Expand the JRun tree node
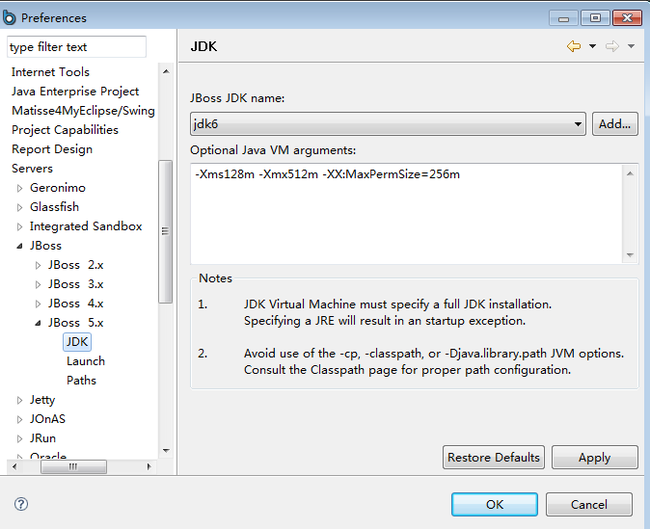Screen dimensions: 650x529 (19, 439)
